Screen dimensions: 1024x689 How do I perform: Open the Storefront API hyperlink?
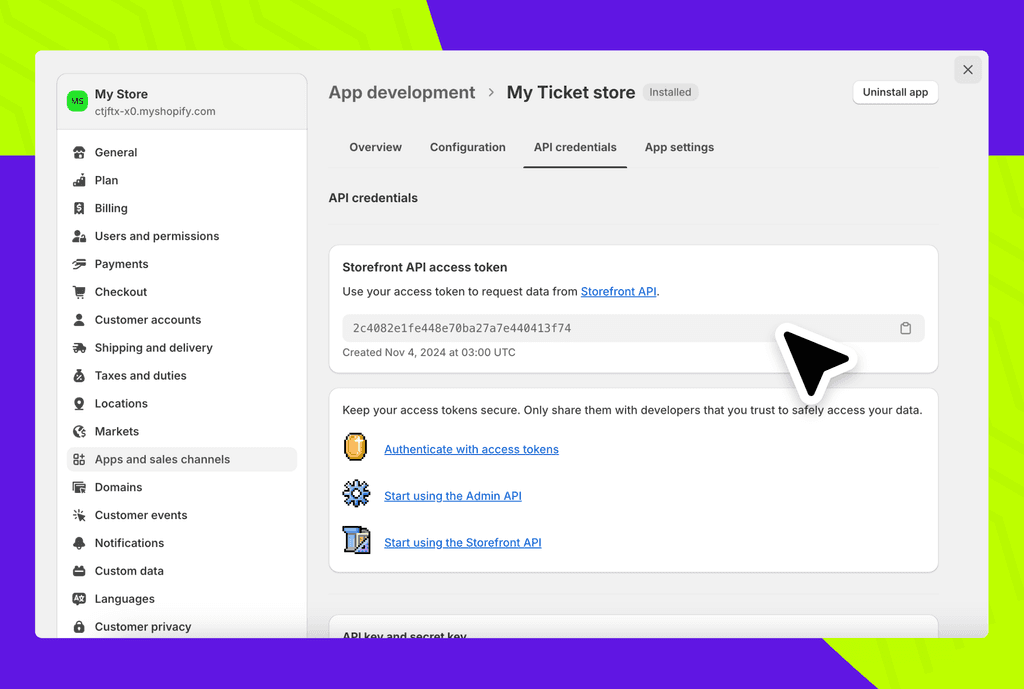(618, 291)
